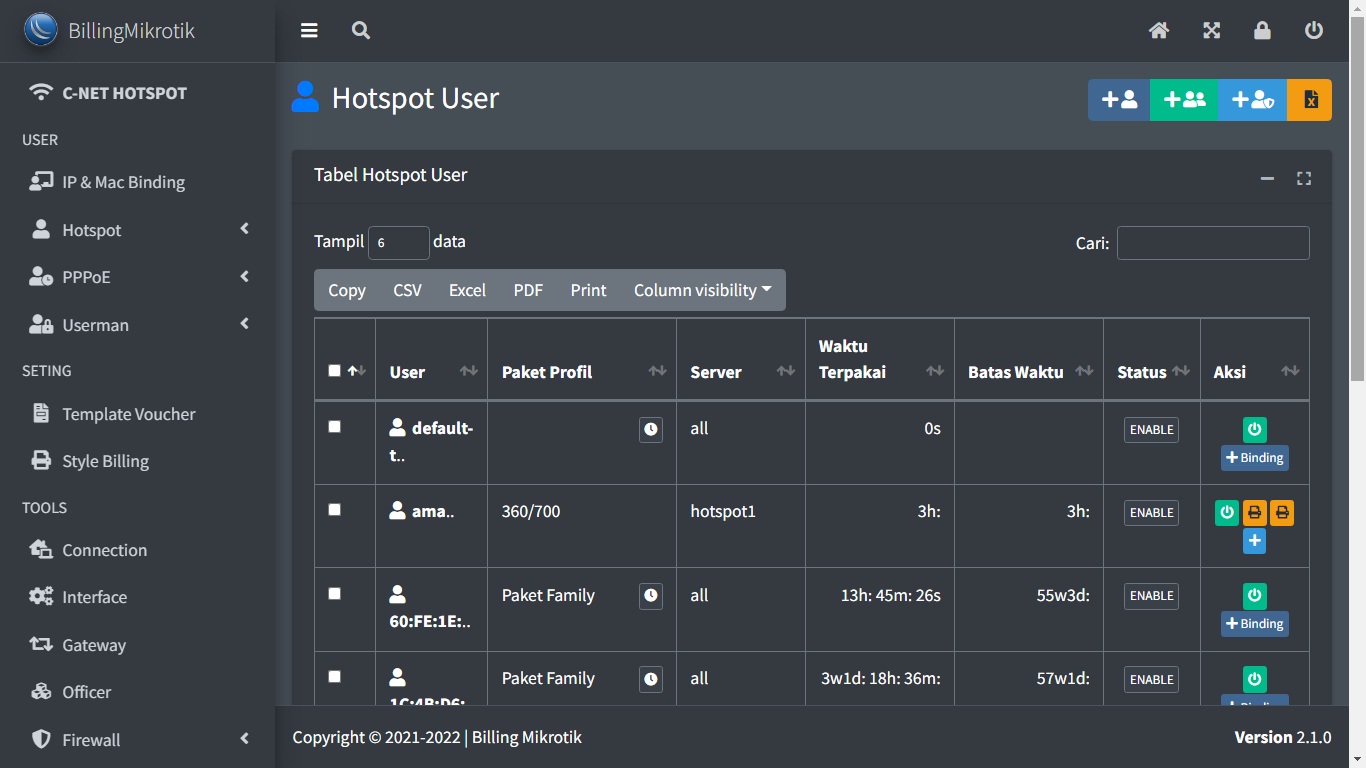Click the blue add single user button
Screen dimensions: 1366x768
(x=1119, y=100)
